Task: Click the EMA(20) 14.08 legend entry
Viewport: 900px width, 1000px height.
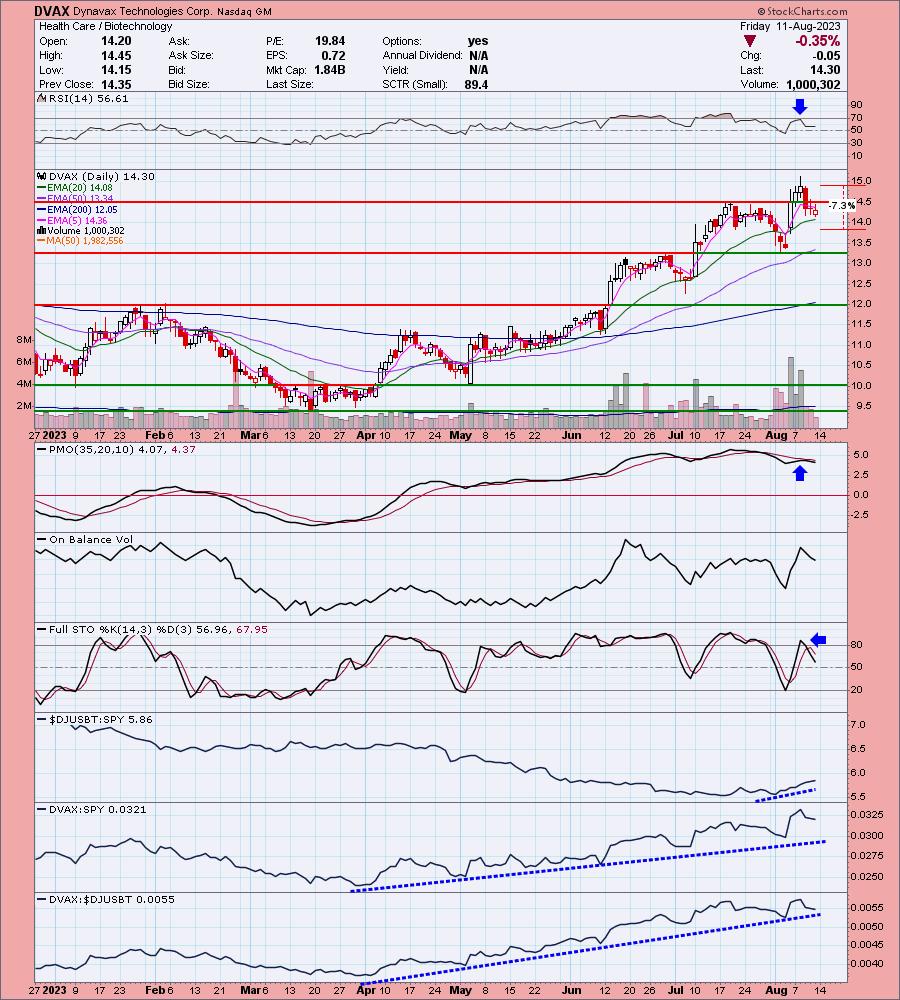Action: click(75, 188)
